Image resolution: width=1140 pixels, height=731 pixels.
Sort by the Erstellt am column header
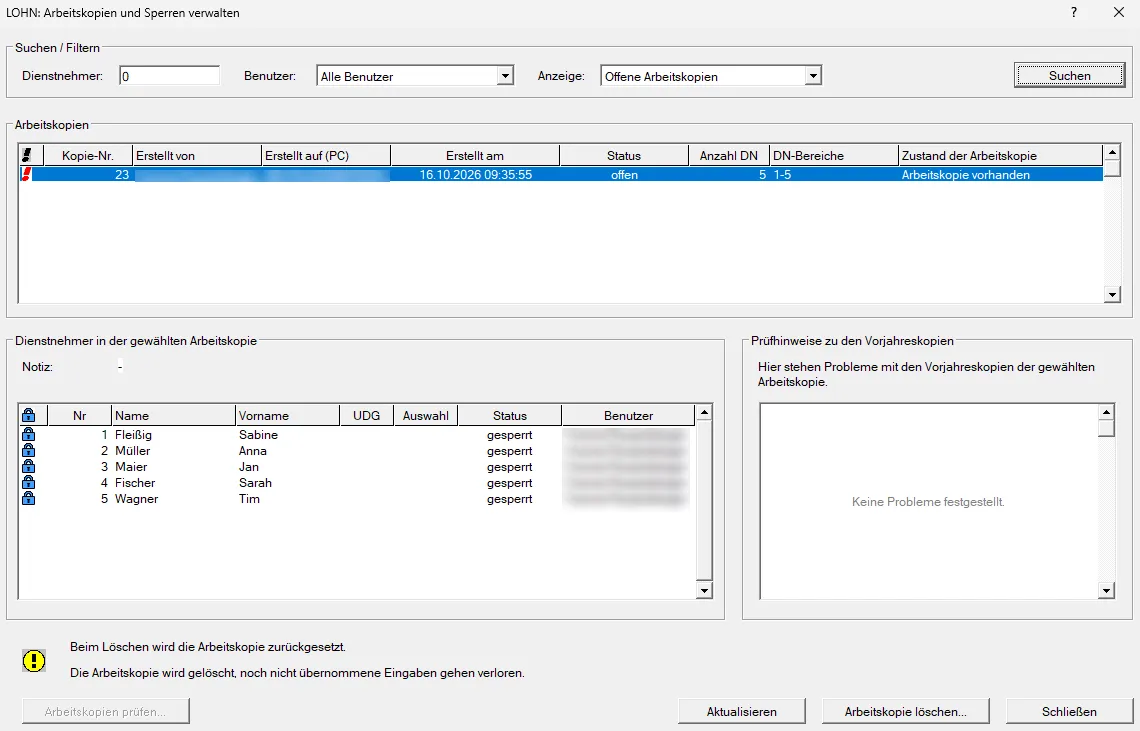pos(475,156)
